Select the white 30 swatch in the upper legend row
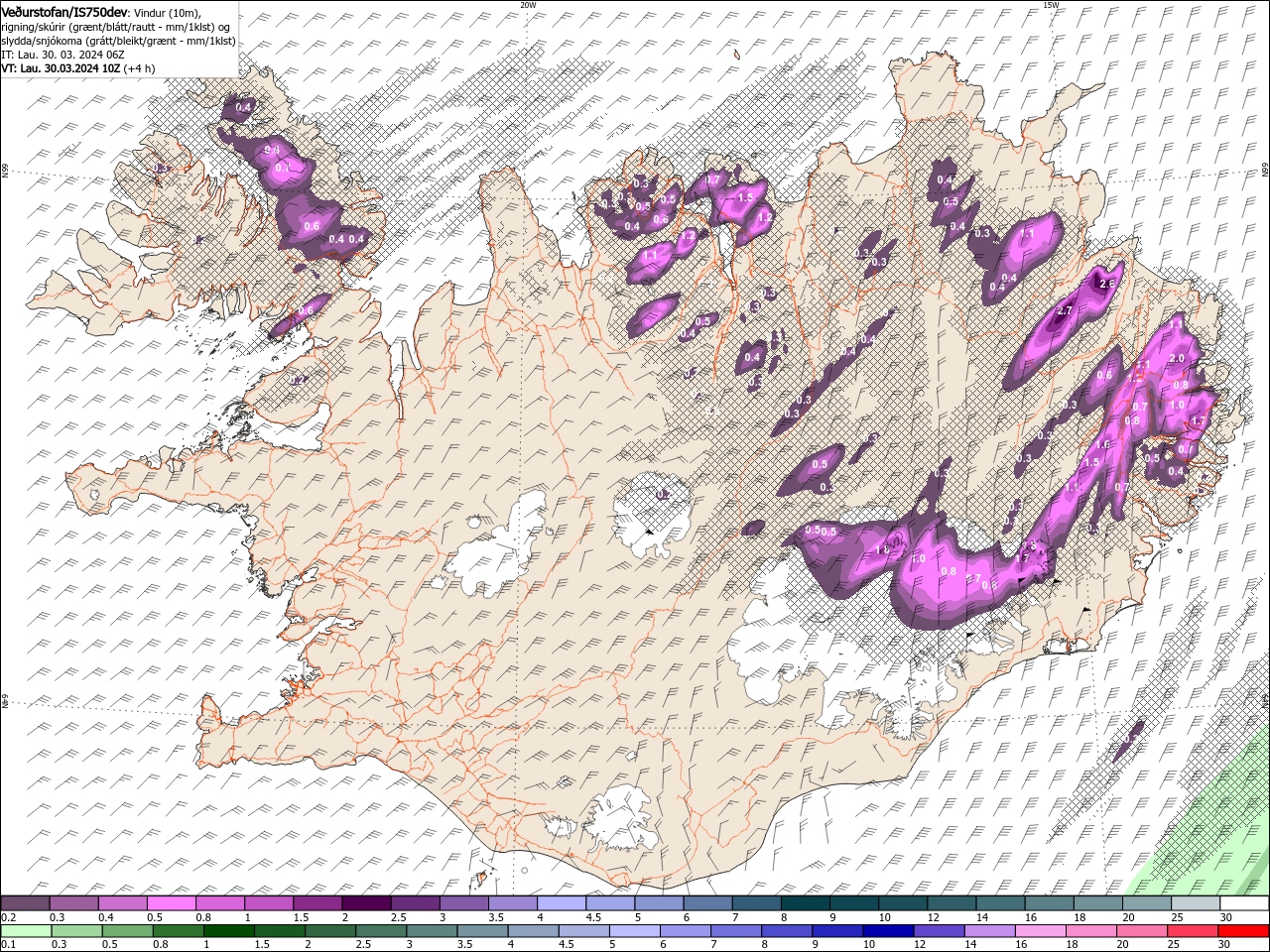 click(x=1244, y=903)
